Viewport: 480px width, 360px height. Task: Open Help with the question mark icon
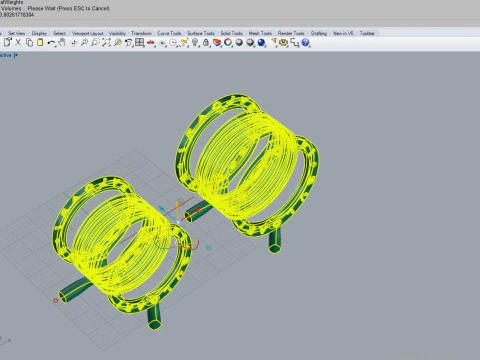(305, 42)
